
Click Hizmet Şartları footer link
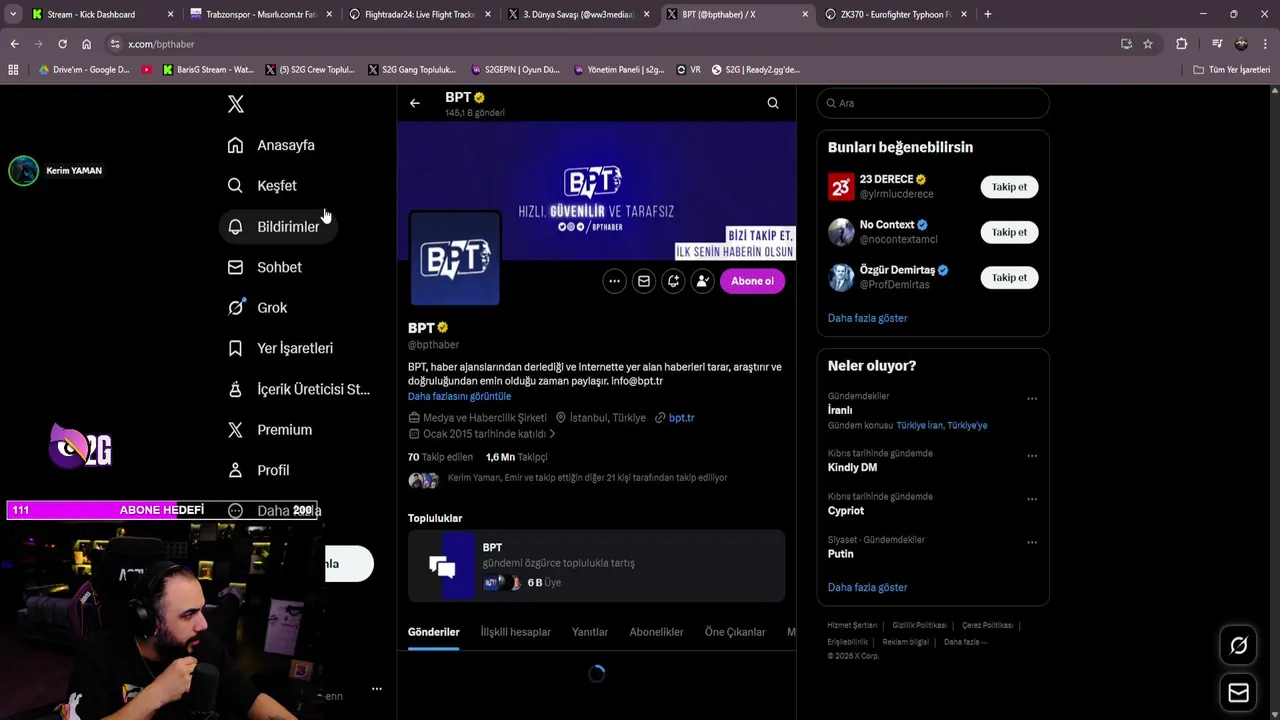(852, 625)
